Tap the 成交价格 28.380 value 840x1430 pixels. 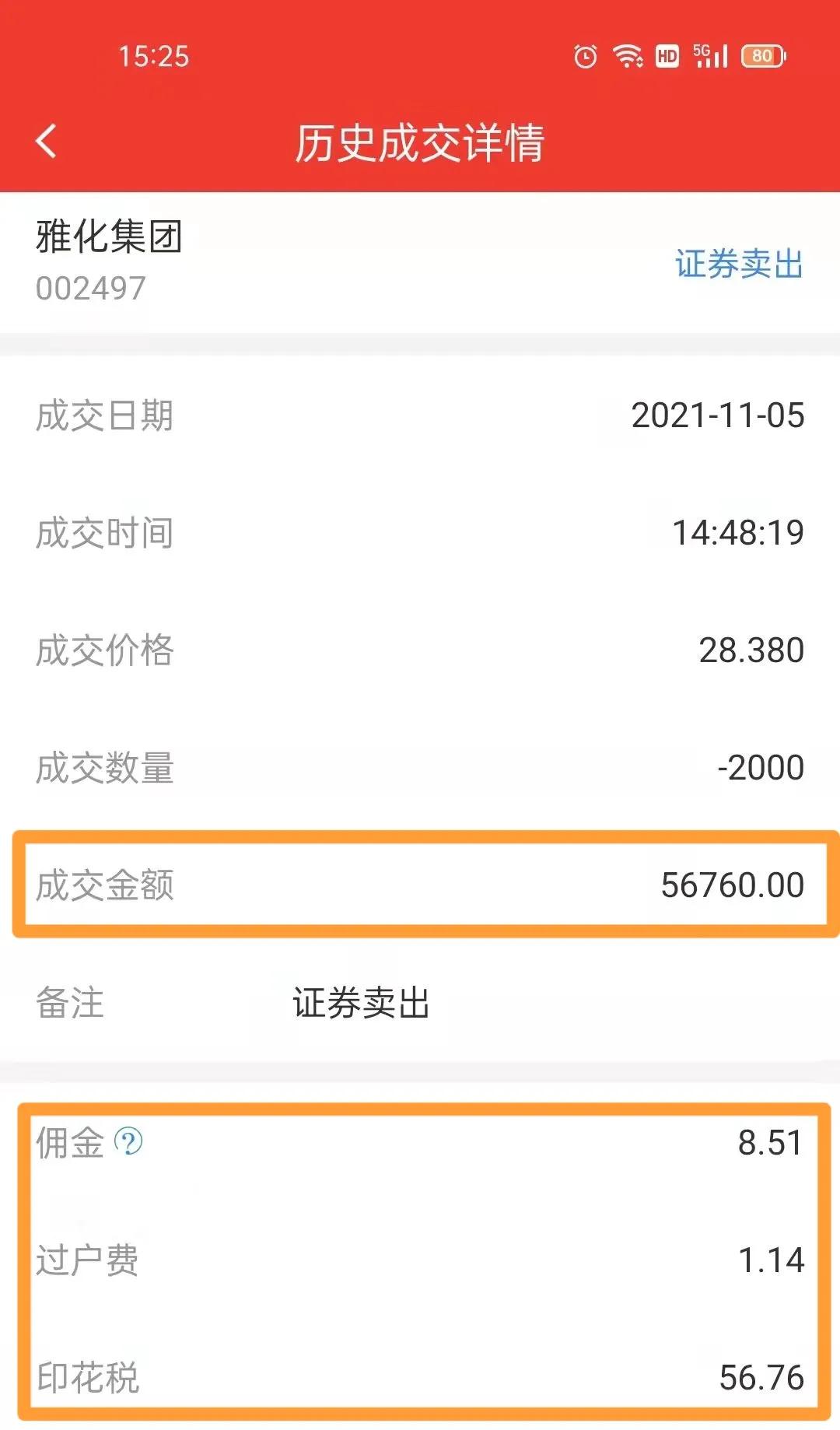click(751, 650)
